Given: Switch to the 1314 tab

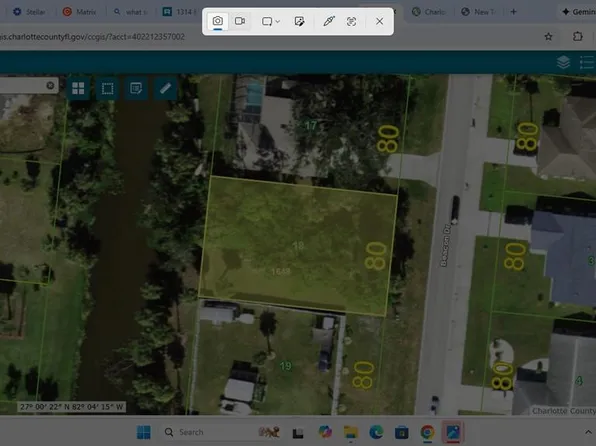Looking at the screenshot, I should click(x=180, y=12).
